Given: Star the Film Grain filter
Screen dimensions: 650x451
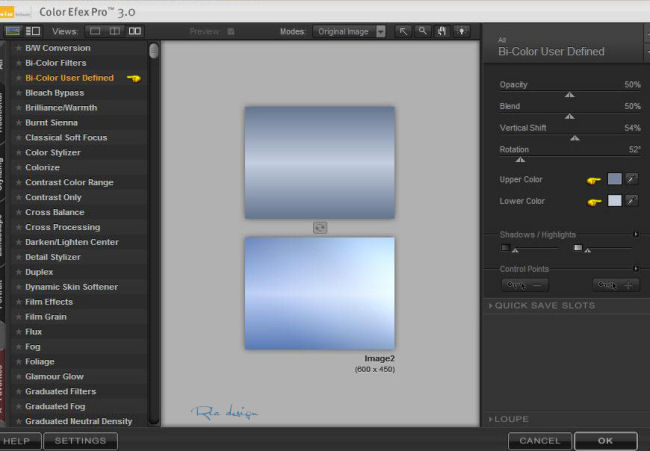Looking at the screenshot, I should point(19,317).
